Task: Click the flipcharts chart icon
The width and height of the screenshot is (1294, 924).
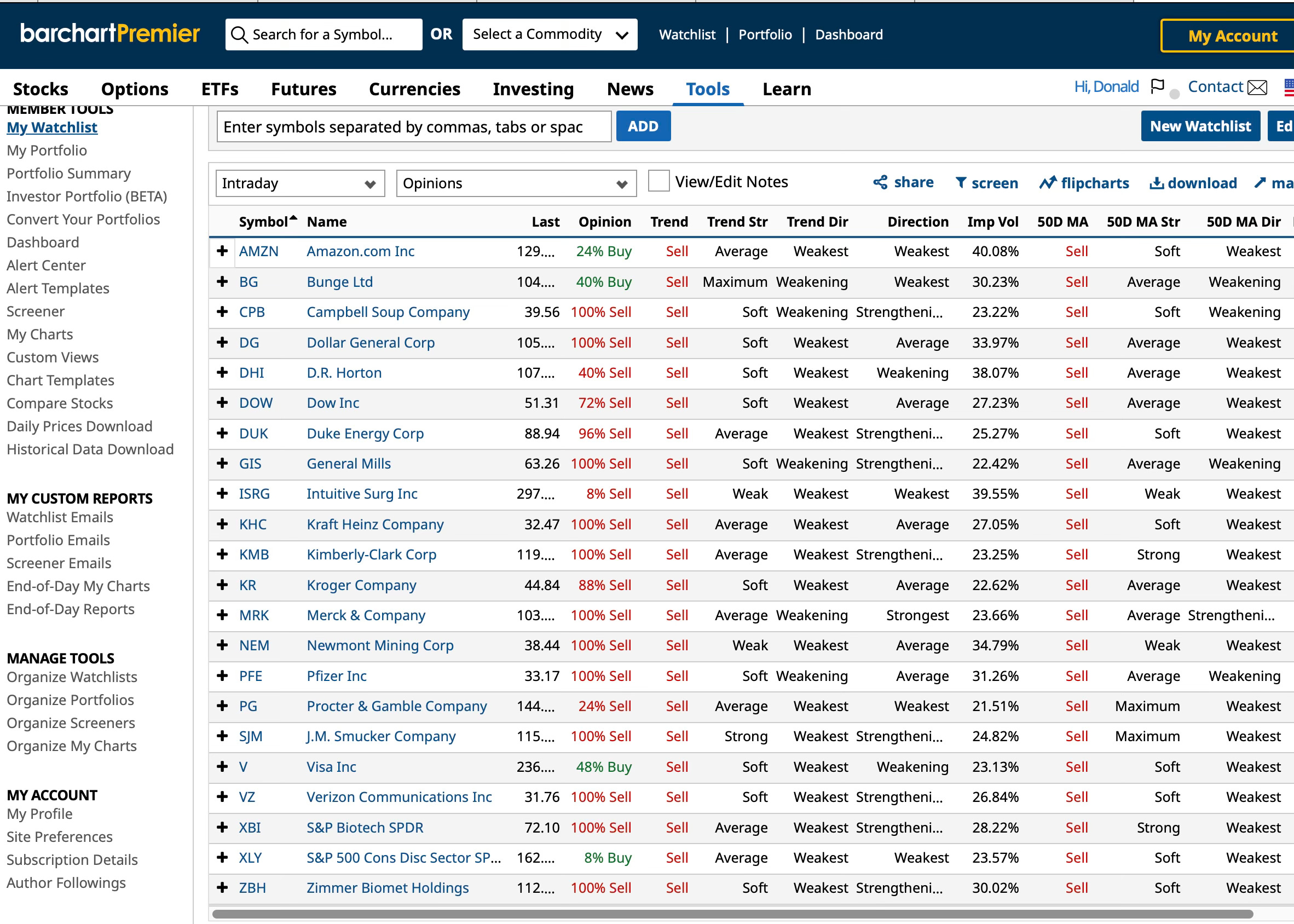Action: pos(1048,183)
